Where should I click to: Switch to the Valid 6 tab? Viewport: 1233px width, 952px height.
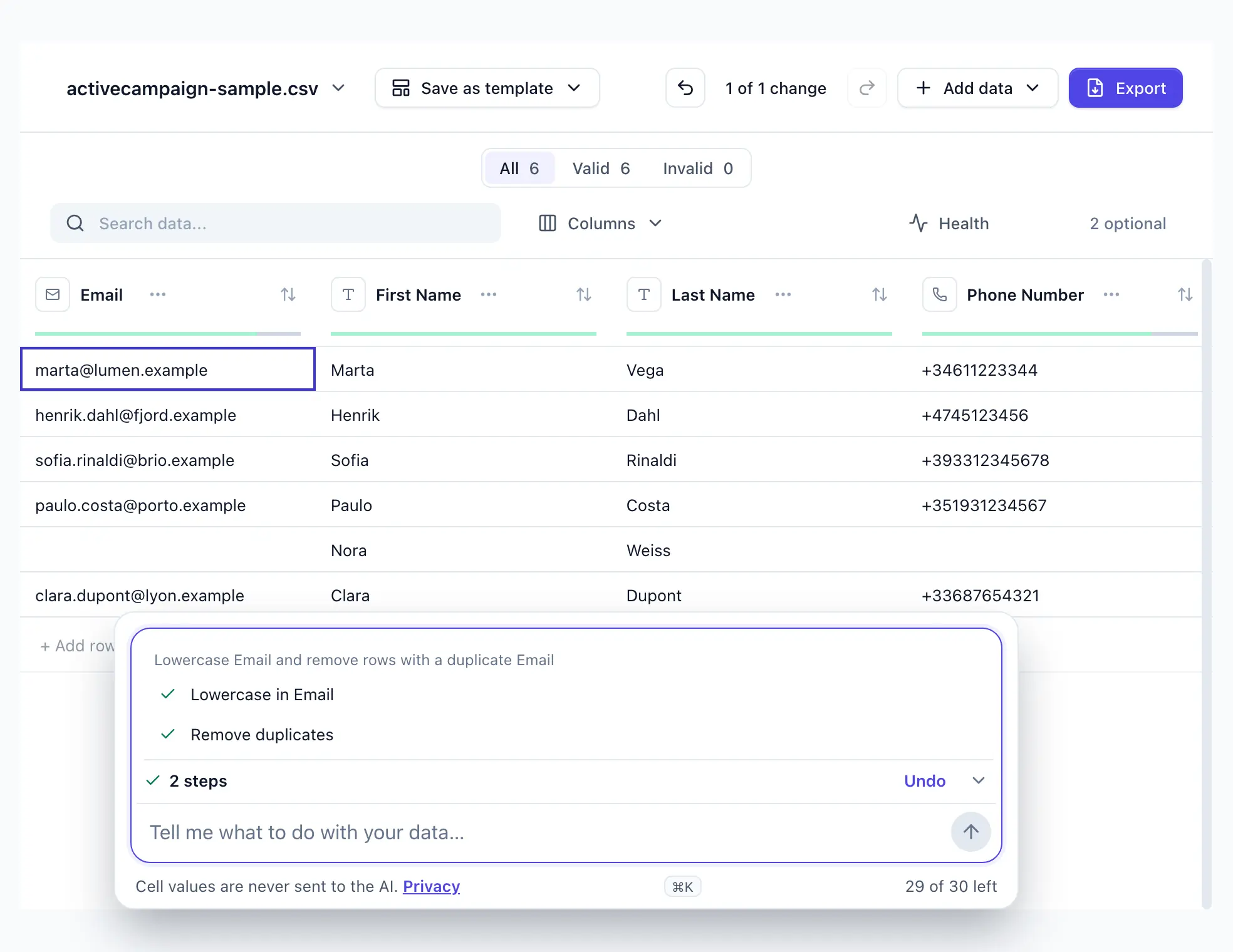(601, 168)
